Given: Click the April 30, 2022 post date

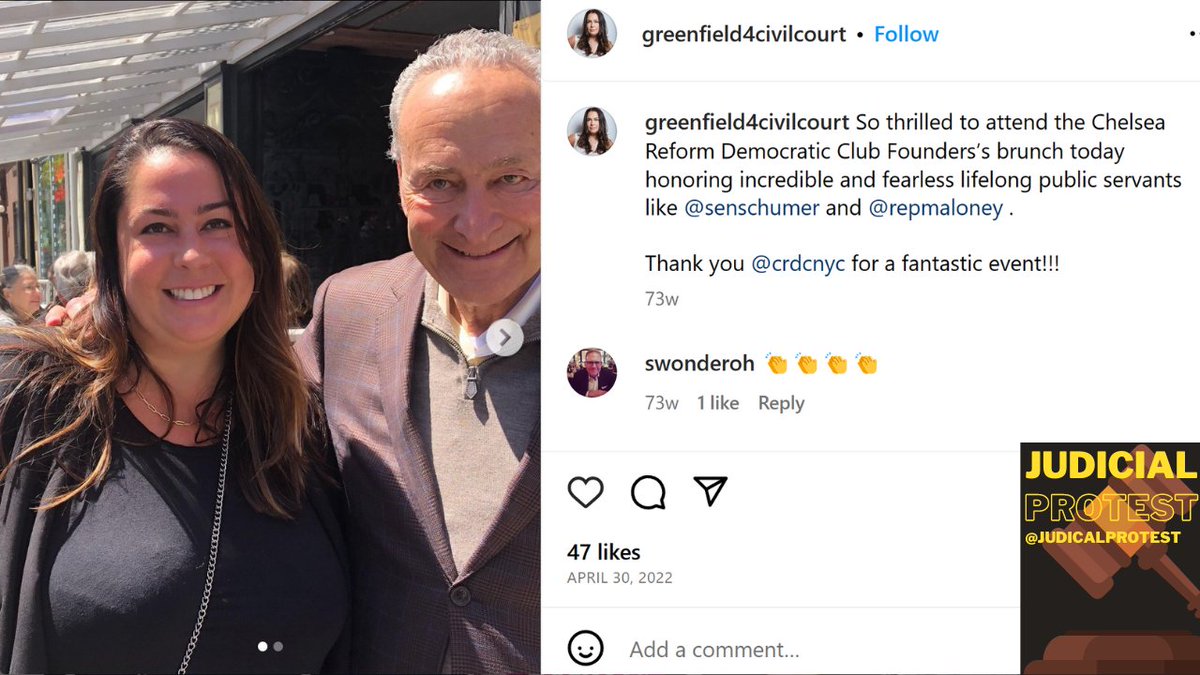Looking at the screenshot, I should (619, 578).
